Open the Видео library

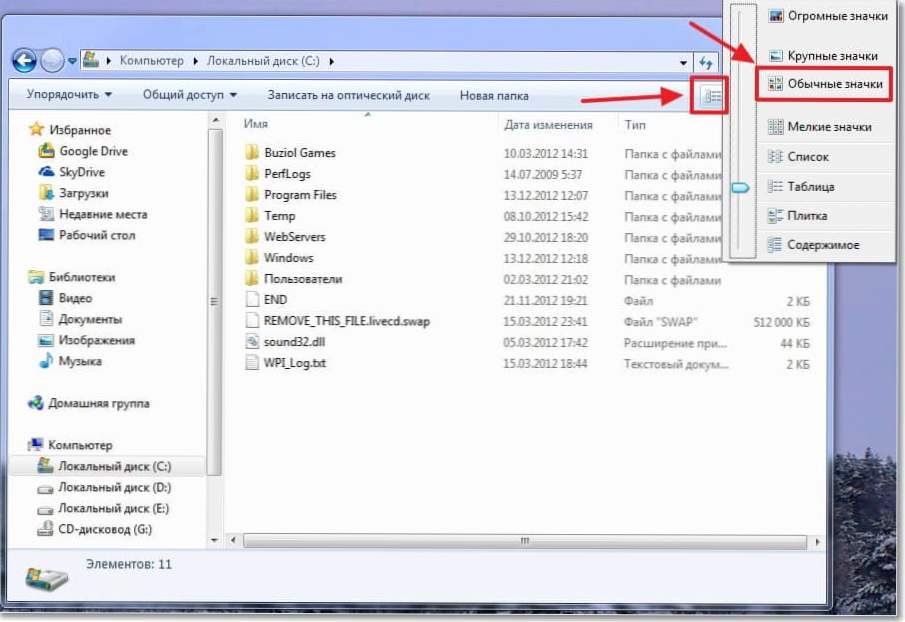coord(65,298)
